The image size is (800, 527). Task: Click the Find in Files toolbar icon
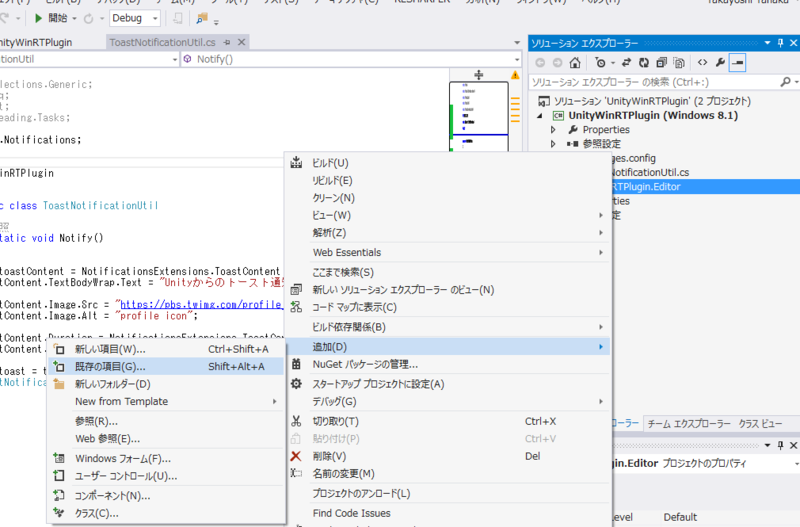pyautogui.click(x=202, y=18)
